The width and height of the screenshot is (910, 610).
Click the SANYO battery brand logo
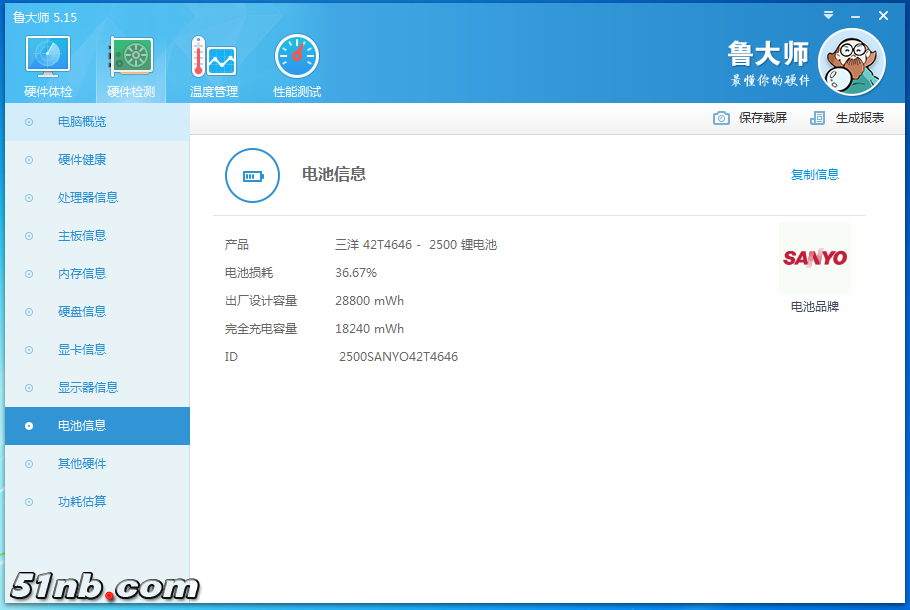pyautogui.click(x=814, y=258)
